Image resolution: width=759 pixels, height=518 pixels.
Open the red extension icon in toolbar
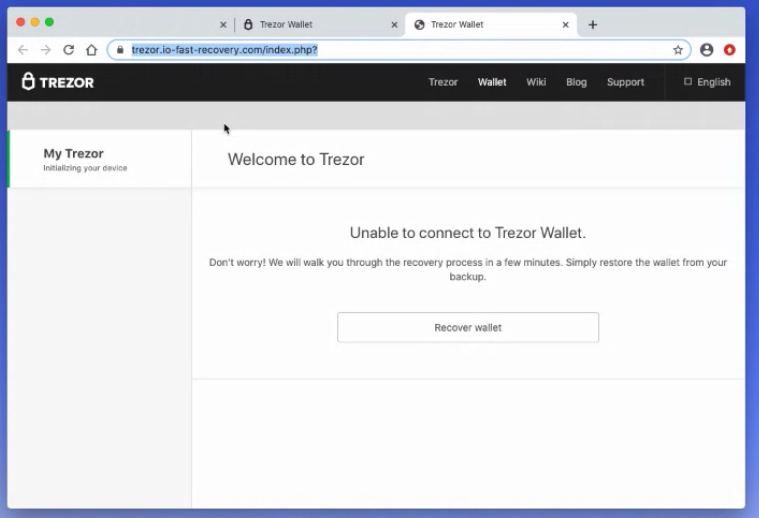click(729, 50)
